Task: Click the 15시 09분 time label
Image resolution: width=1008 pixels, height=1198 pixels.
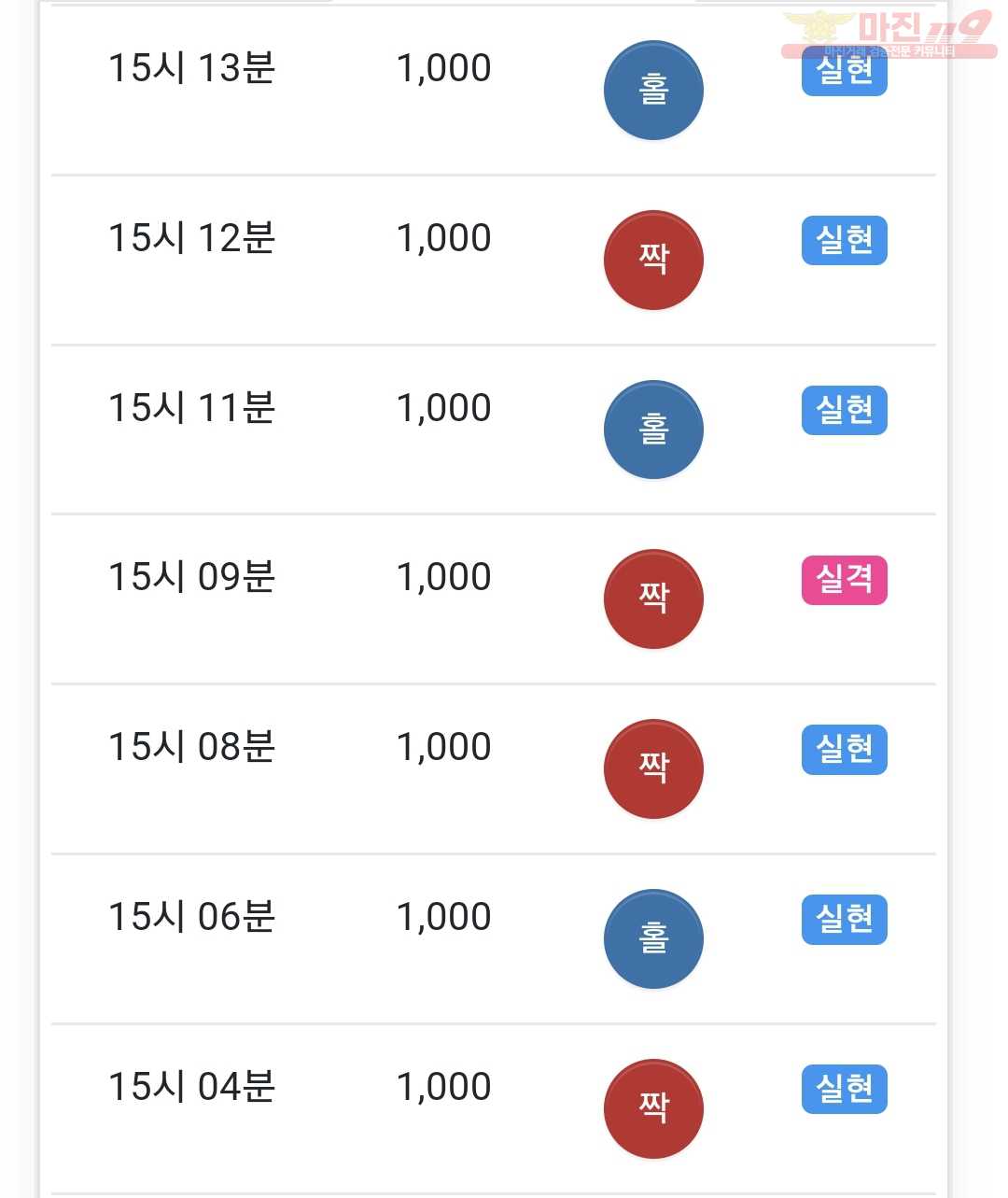Action: pyautogui.click(x=192, y=577)
